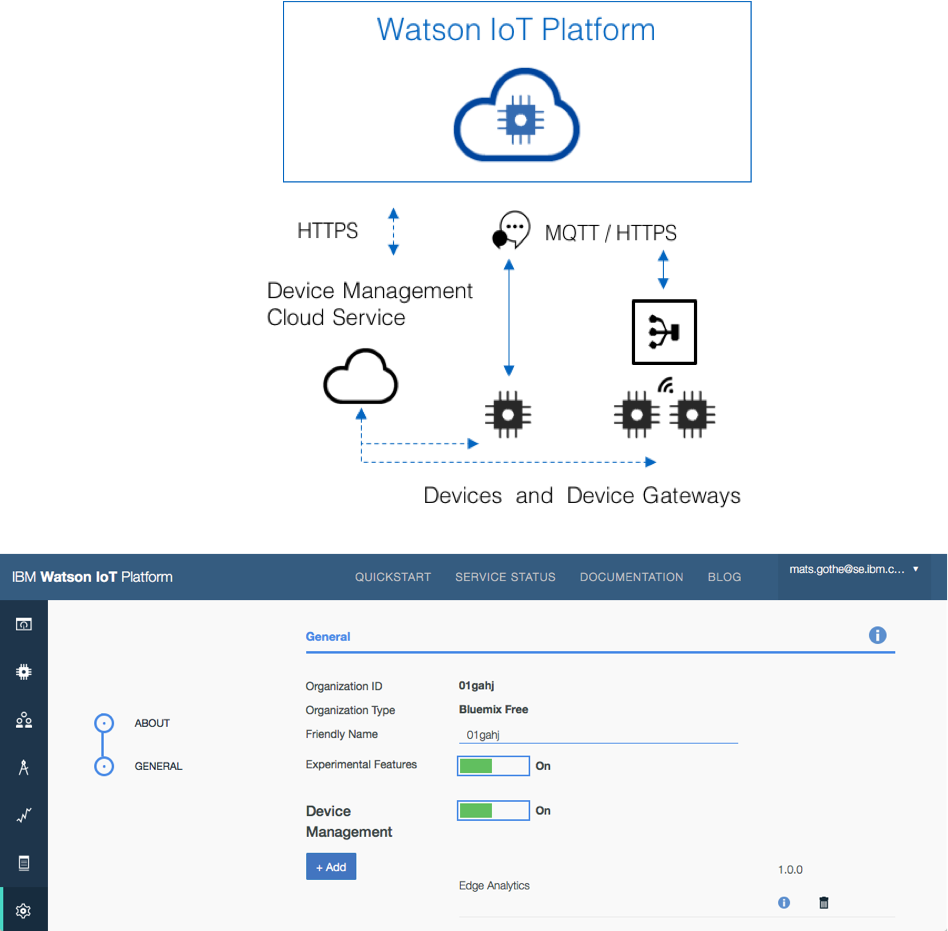Click the GENERAL circle marker
Screen dimensions: 948x931
[x=104, y=767]
